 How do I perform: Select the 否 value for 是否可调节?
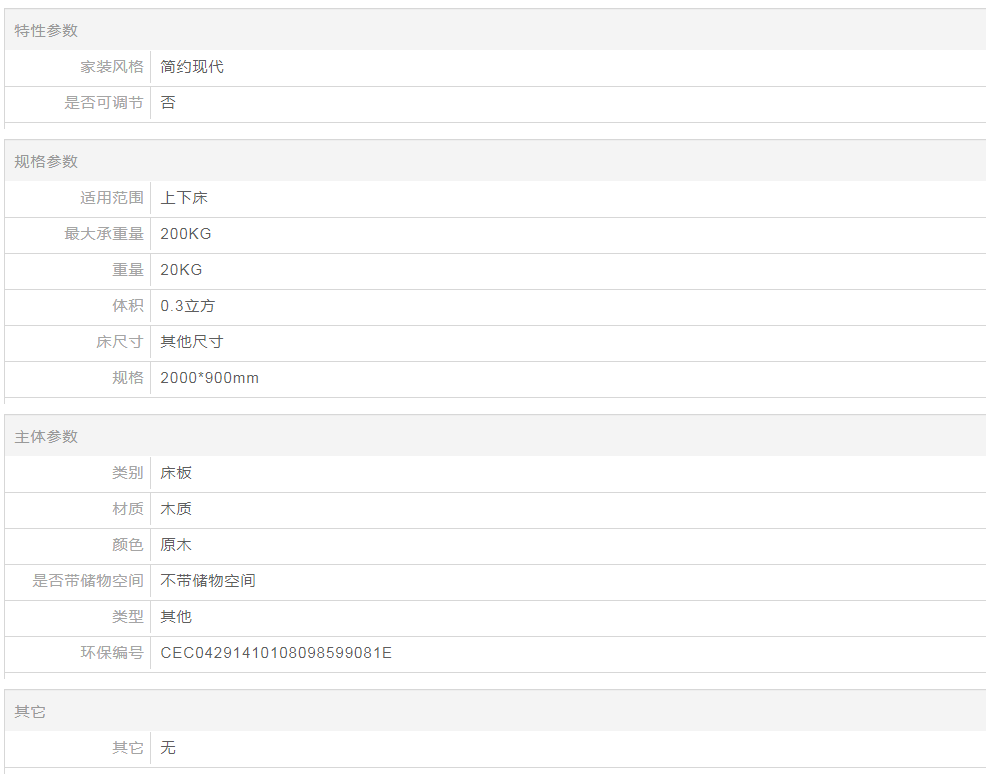tap(168, 103)
